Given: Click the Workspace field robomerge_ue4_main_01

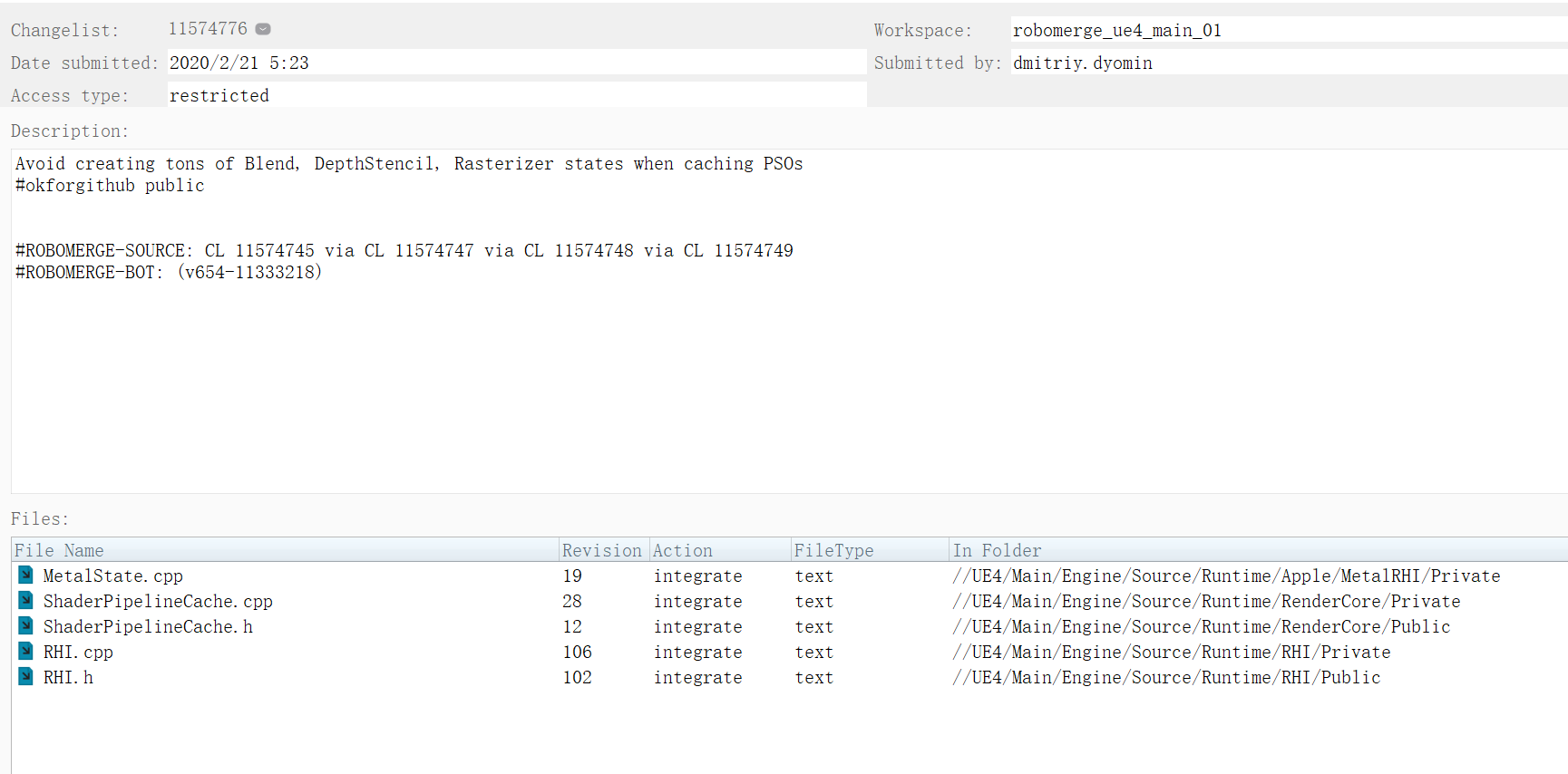Looking at the screenshot, I should point(1289,30).
